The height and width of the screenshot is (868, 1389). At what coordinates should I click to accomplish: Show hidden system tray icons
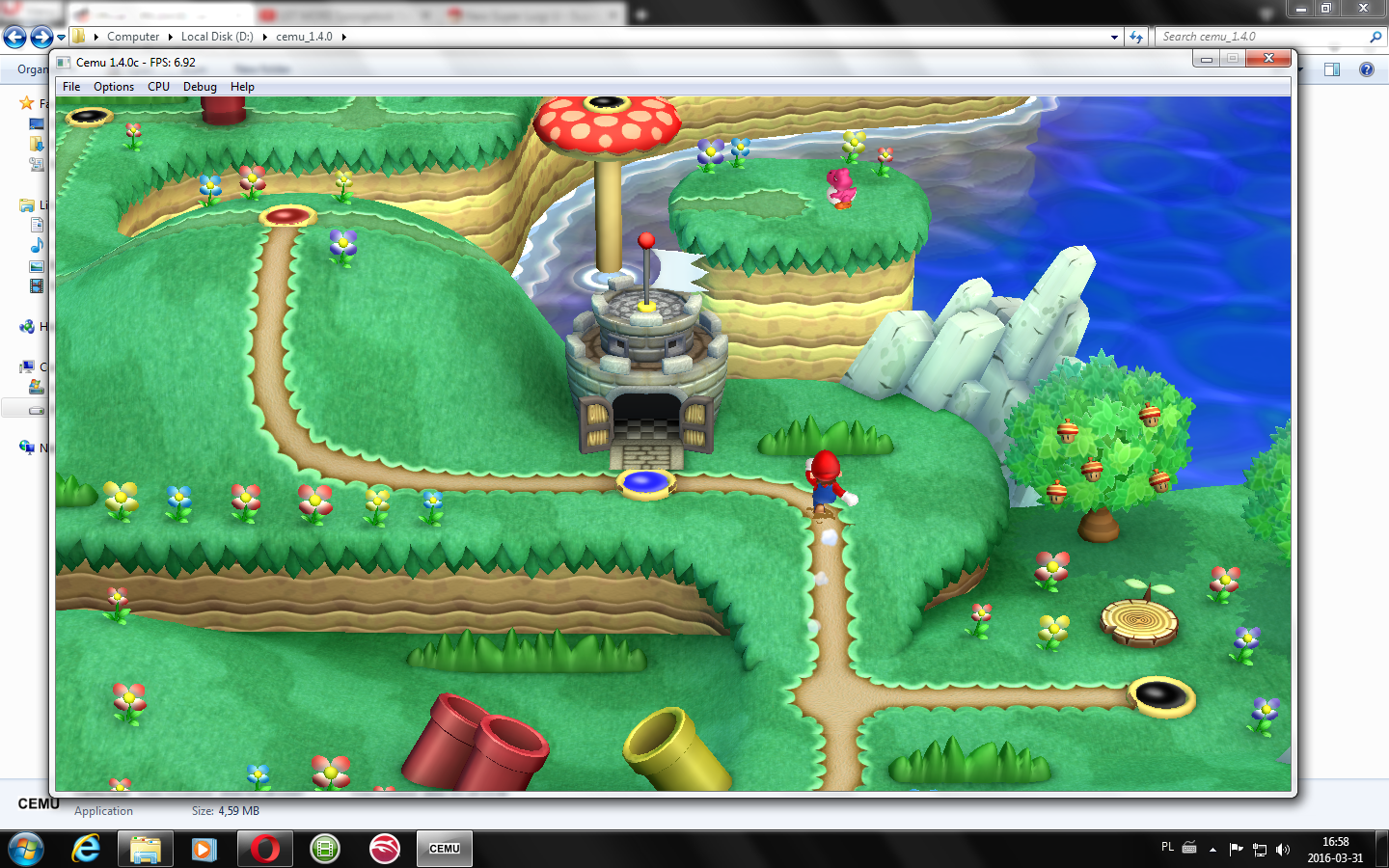(x=1212, y=850)
